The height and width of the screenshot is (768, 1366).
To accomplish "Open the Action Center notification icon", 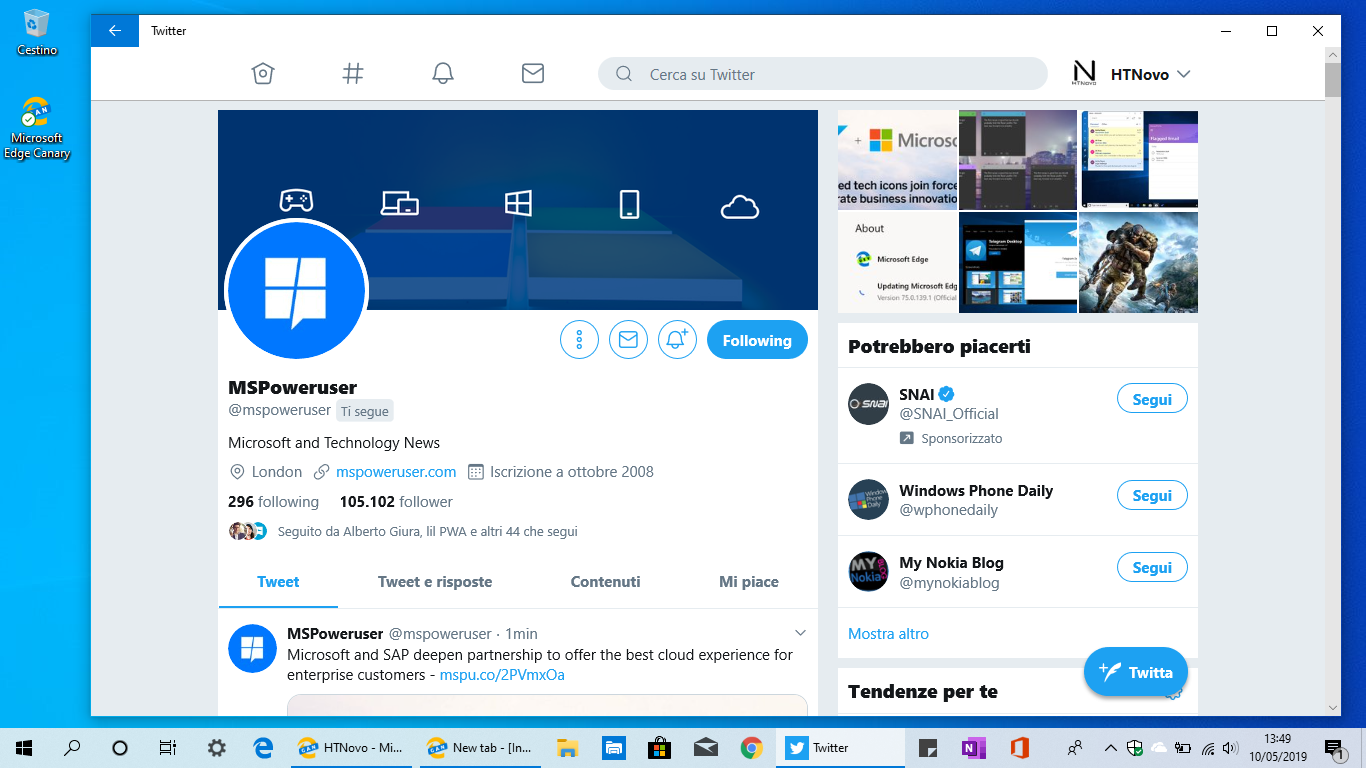I will (1333, 747).
